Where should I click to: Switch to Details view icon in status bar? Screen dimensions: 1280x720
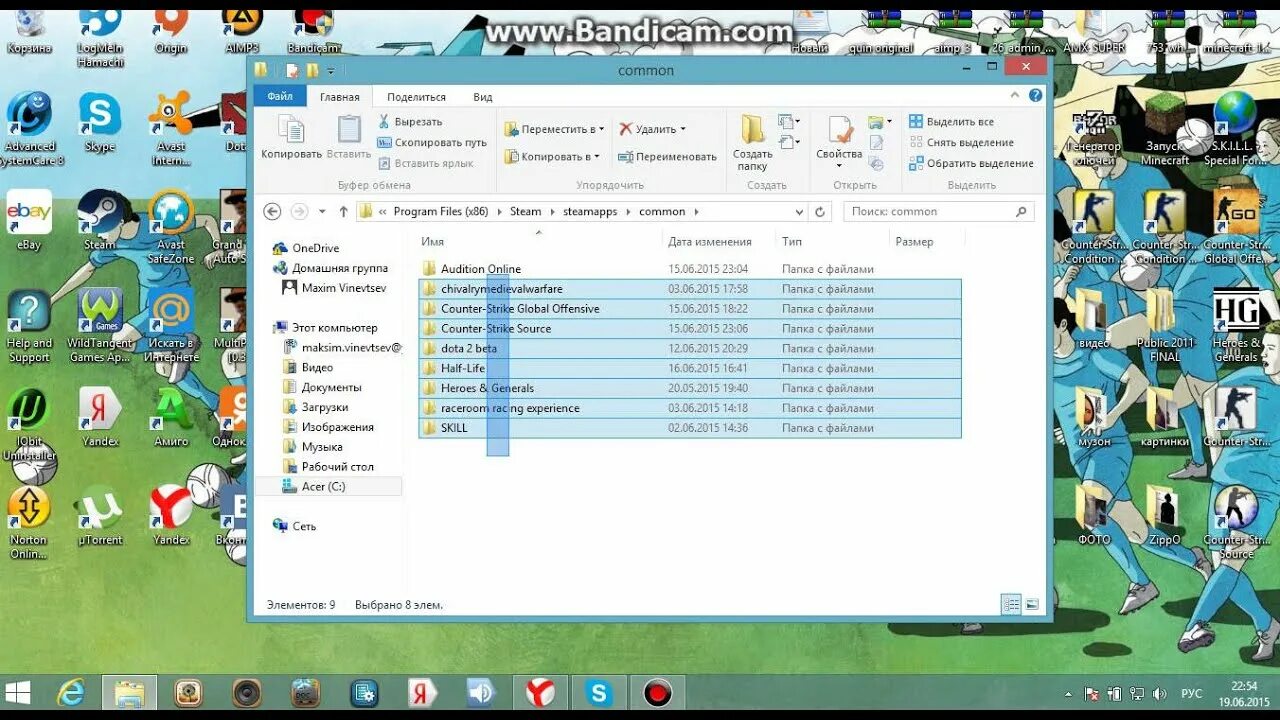(1011, 605)
